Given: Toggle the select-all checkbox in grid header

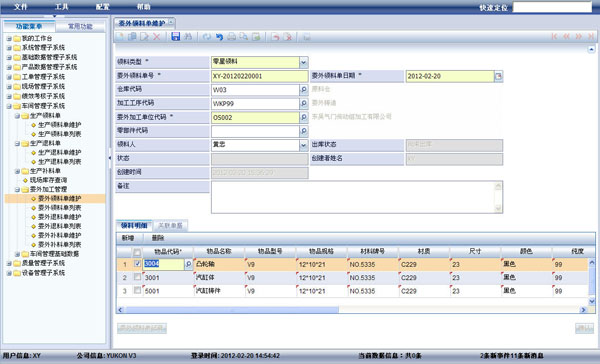Looking at the screenshot, I should tap(137, 252).
